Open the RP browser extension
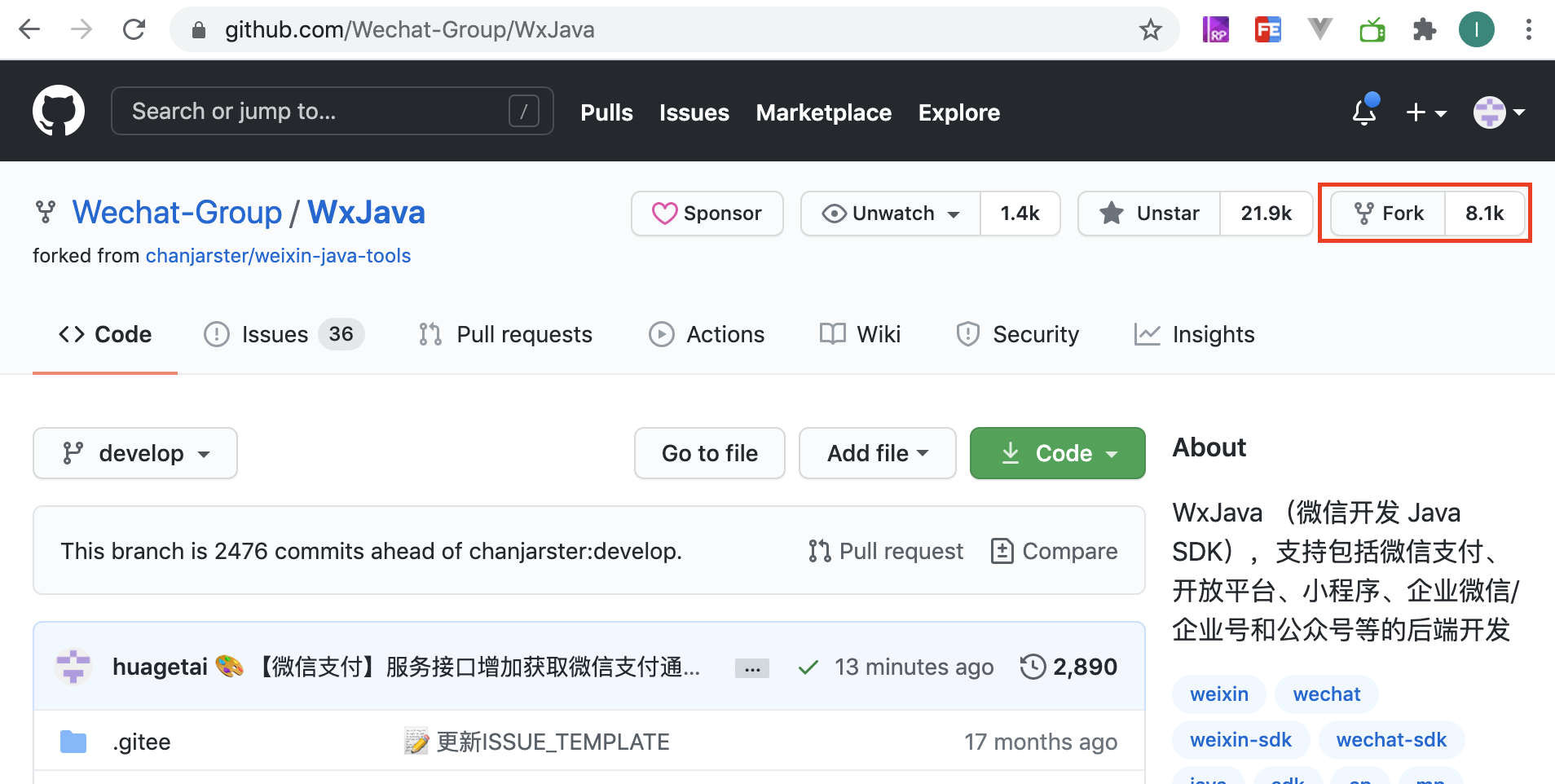The image size is (1555, 784). pyautogui.click(x=1215, y=30)
